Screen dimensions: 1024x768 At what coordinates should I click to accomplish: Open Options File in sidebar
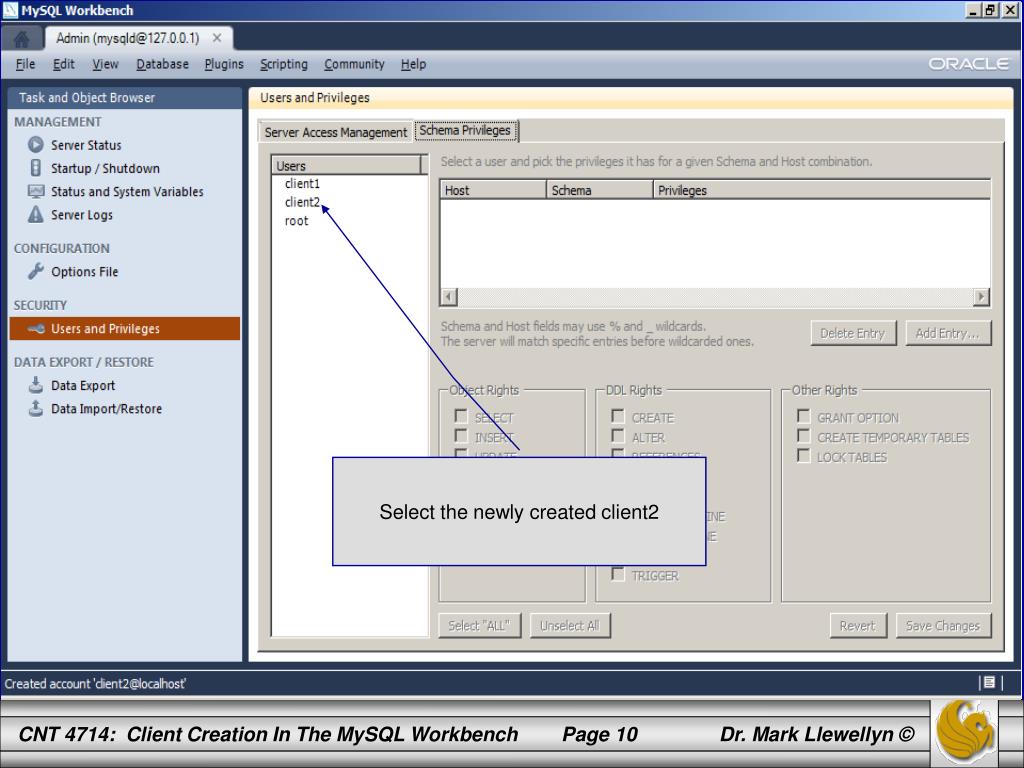[x=85, y=272]
